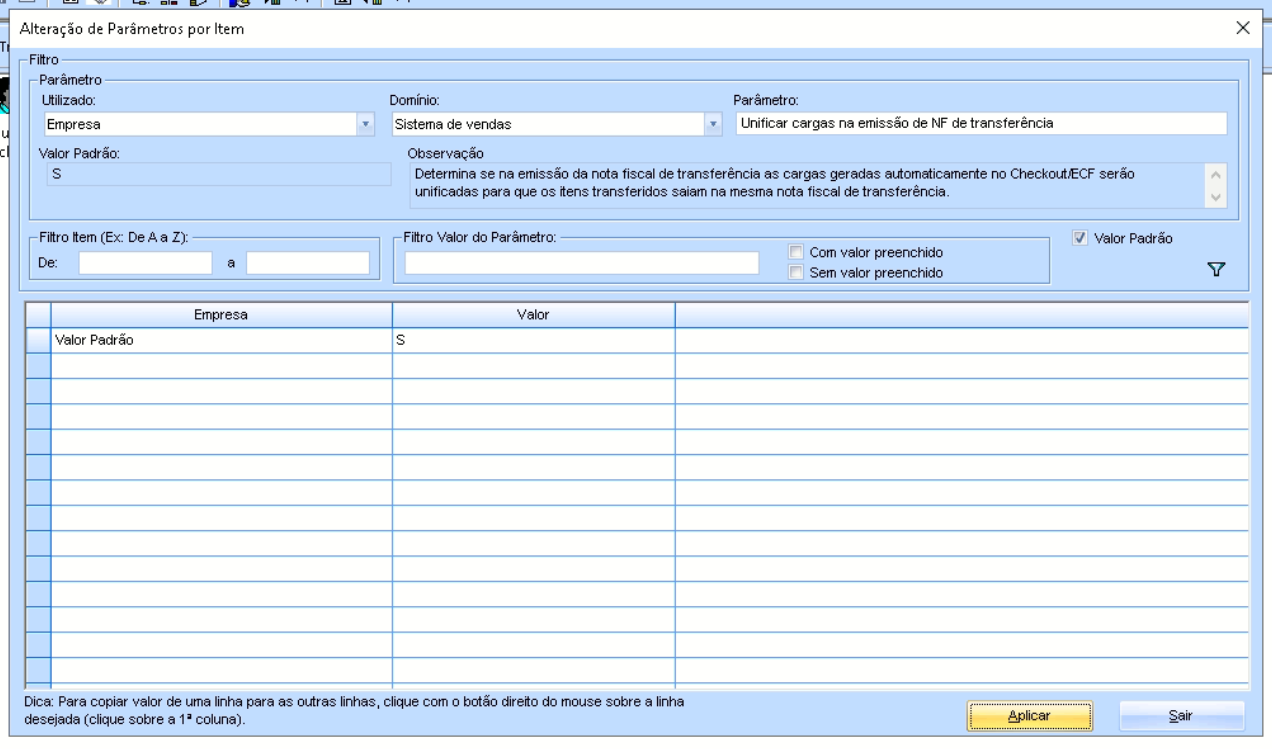Click the funnel filter icon
The width and height of the screenshot is (1272, 749).
(x=1217, y=269)
